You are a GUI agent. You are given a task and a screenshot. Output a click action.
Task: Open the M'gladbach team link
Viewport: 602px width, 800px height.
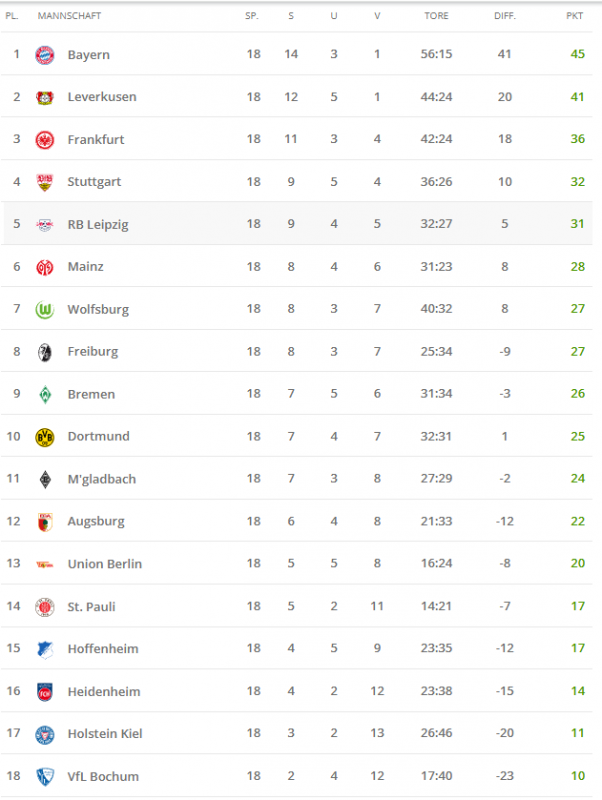pyautogui.click(x=101, y=479)
